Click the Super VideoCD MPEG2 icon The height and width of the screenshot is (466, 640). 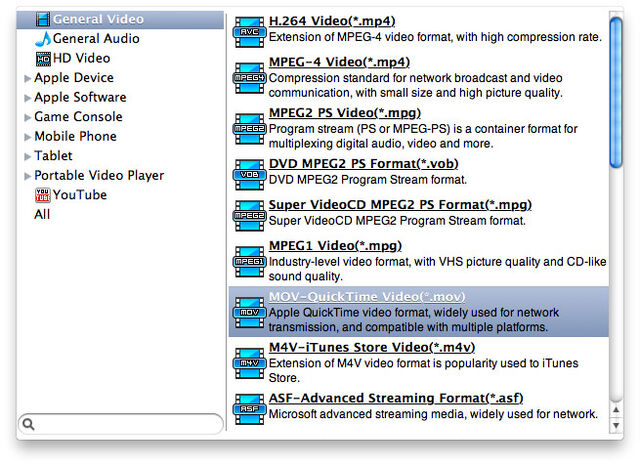point(249,215)
